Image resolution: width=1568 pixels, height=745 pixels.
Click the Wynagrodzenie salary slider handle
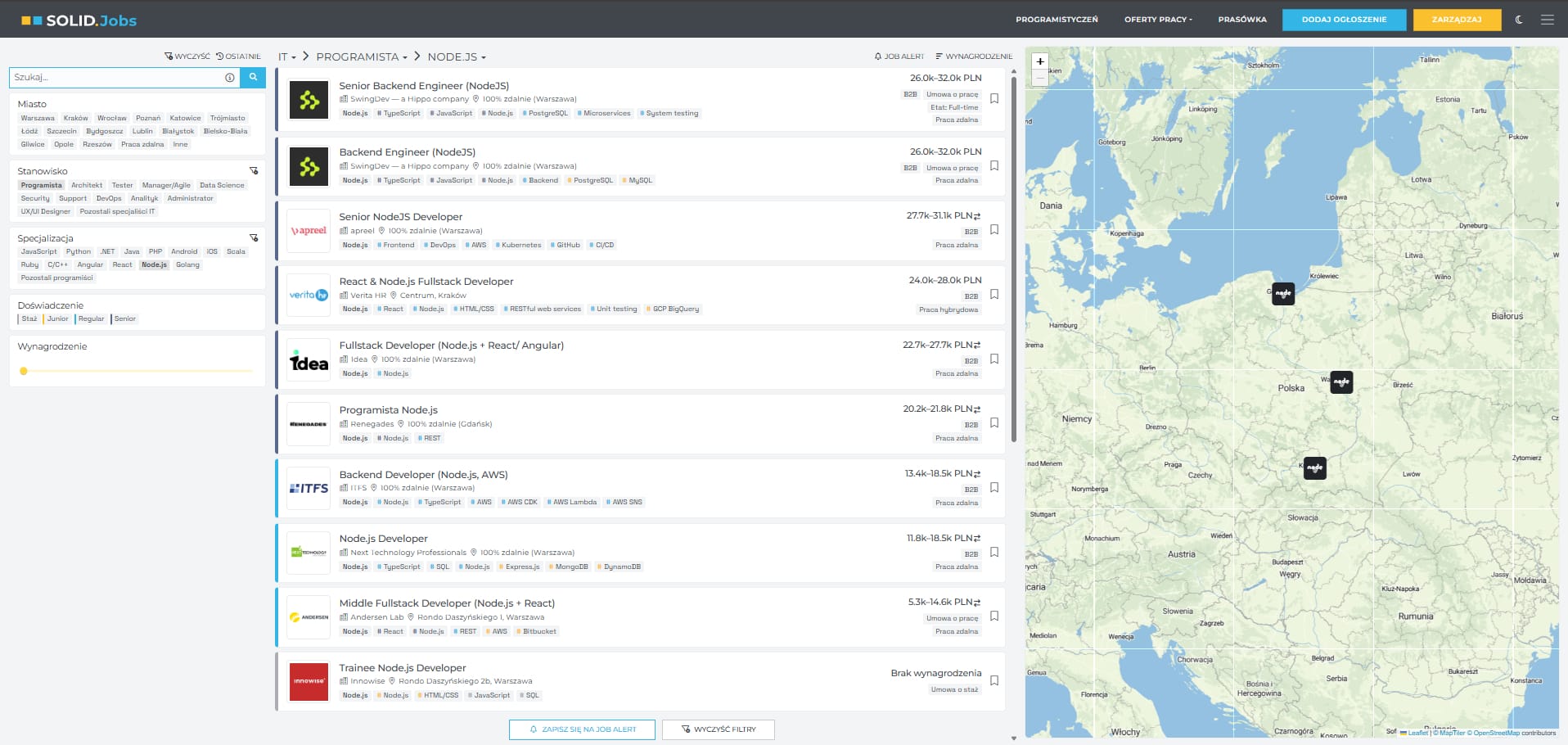pyautogui.click(x=24, y=371)
